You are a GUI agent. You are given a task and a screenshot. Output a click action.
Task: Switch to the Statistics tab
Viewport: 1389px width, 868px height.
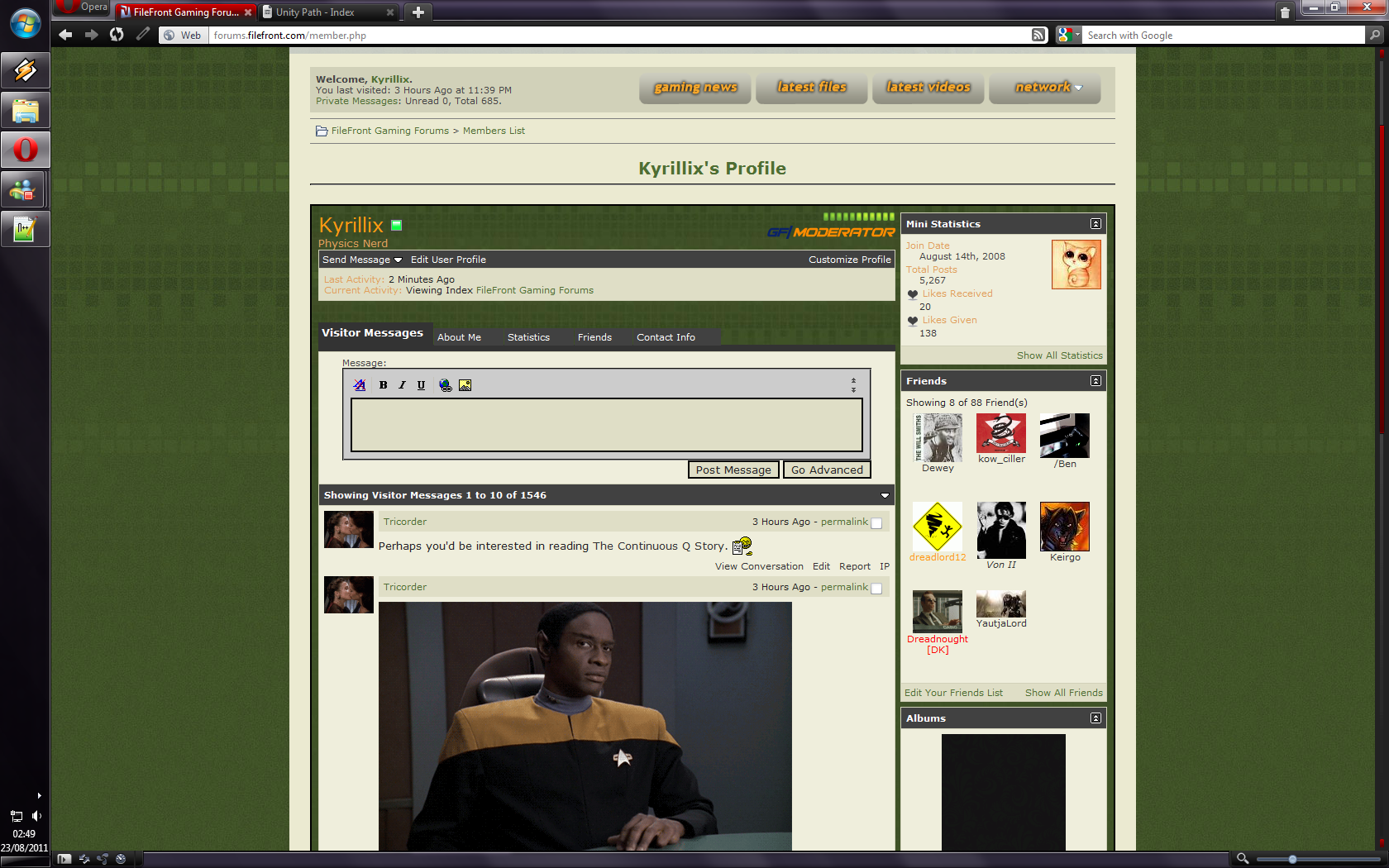click(528, 337)
